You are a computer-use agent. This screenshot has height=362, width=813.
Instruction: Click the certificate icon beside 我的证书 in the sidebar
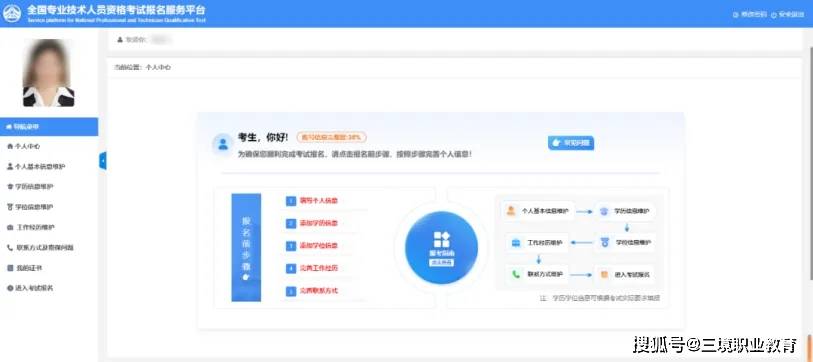click(9, 268)
